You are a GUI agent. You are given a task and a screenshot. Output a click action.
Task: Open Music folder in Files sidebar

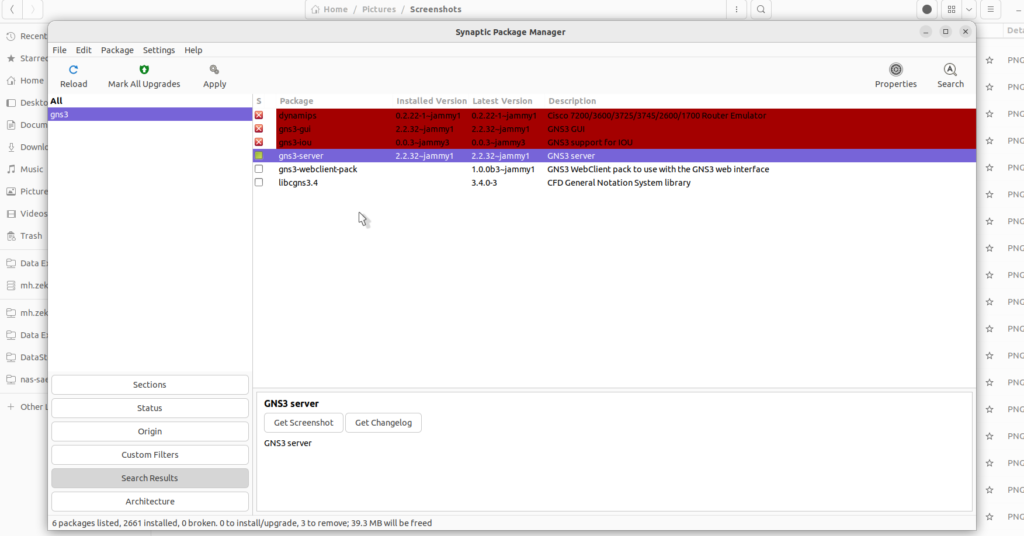pos(31,170)
